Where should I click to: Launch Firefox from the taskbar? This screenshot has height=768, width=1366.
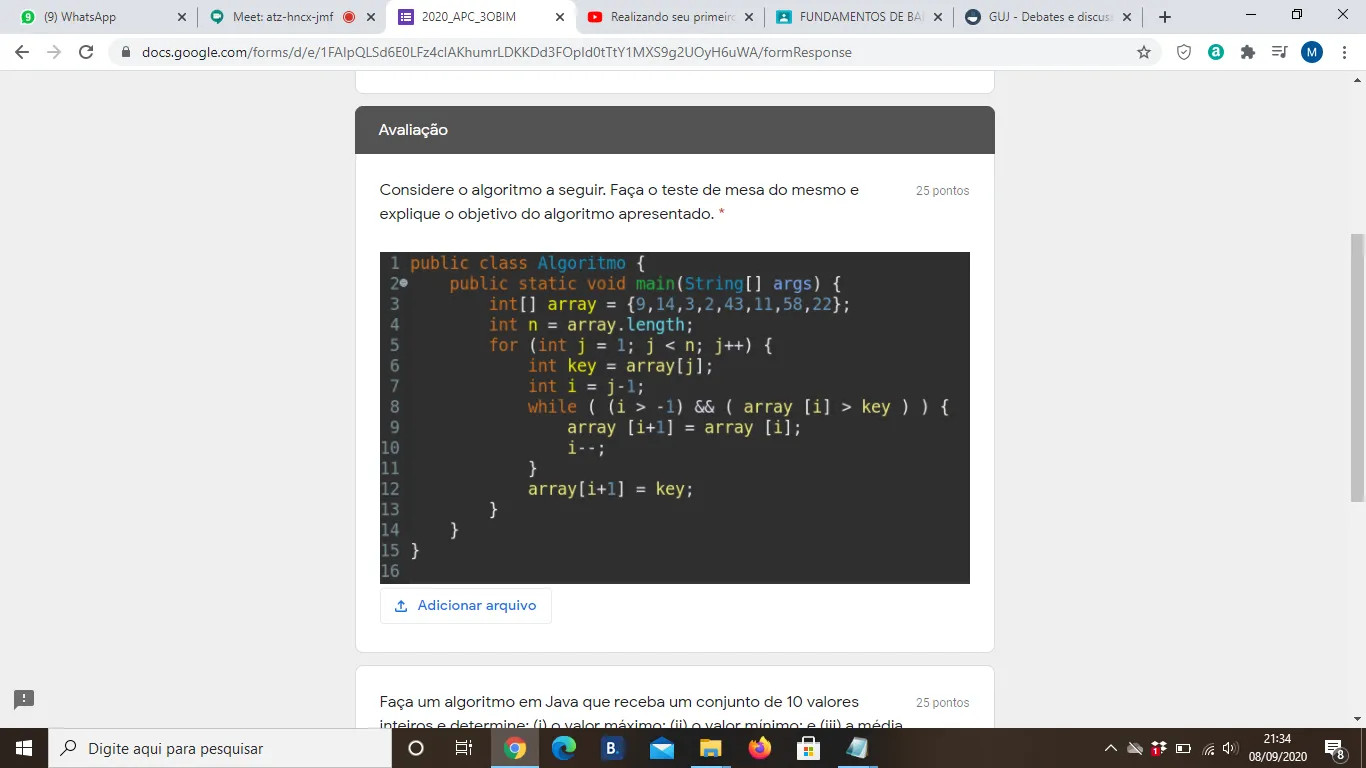pos(760,748)
